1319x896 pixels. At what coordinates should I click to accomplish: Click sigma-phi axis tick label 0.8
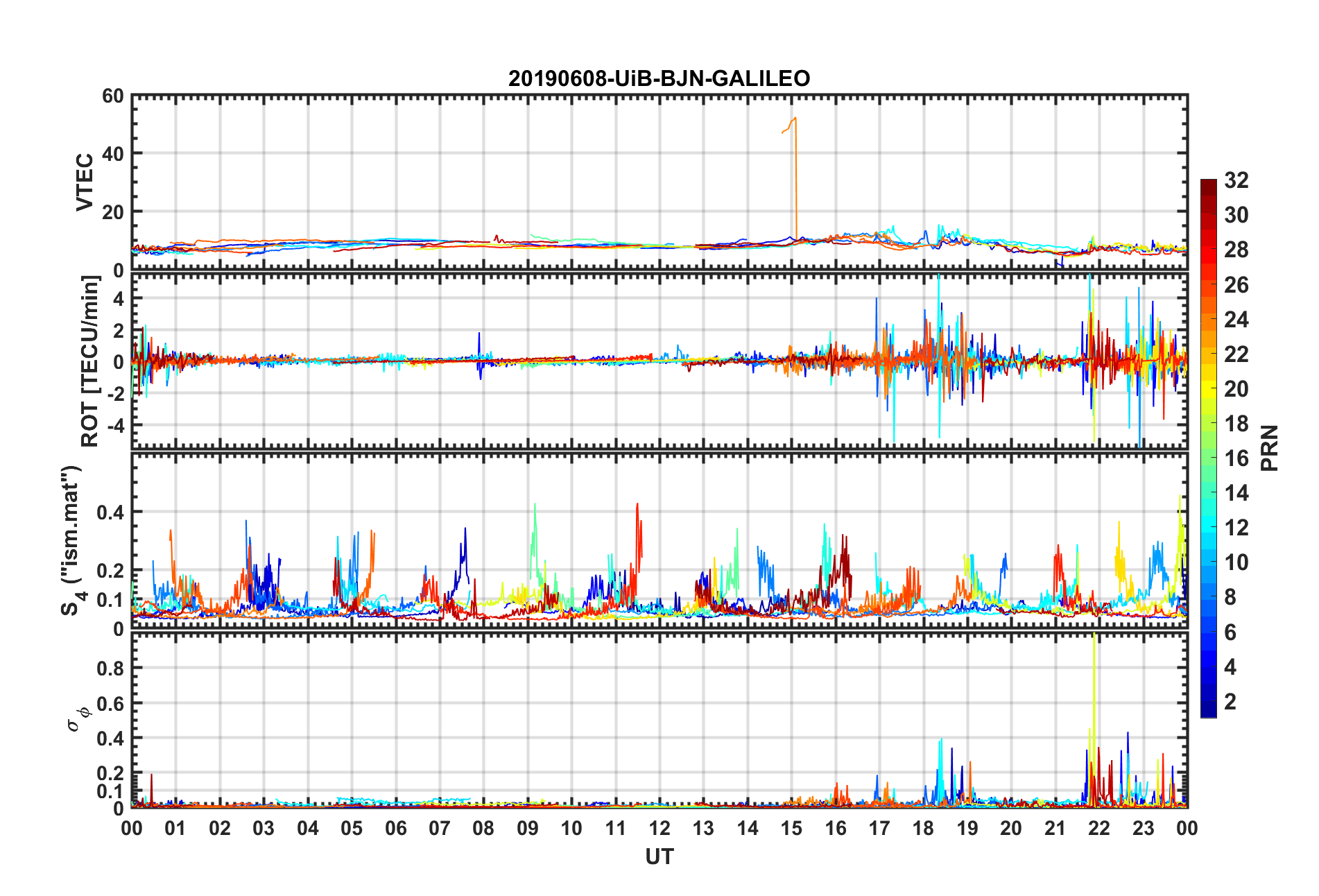click(x=111, y=669)
